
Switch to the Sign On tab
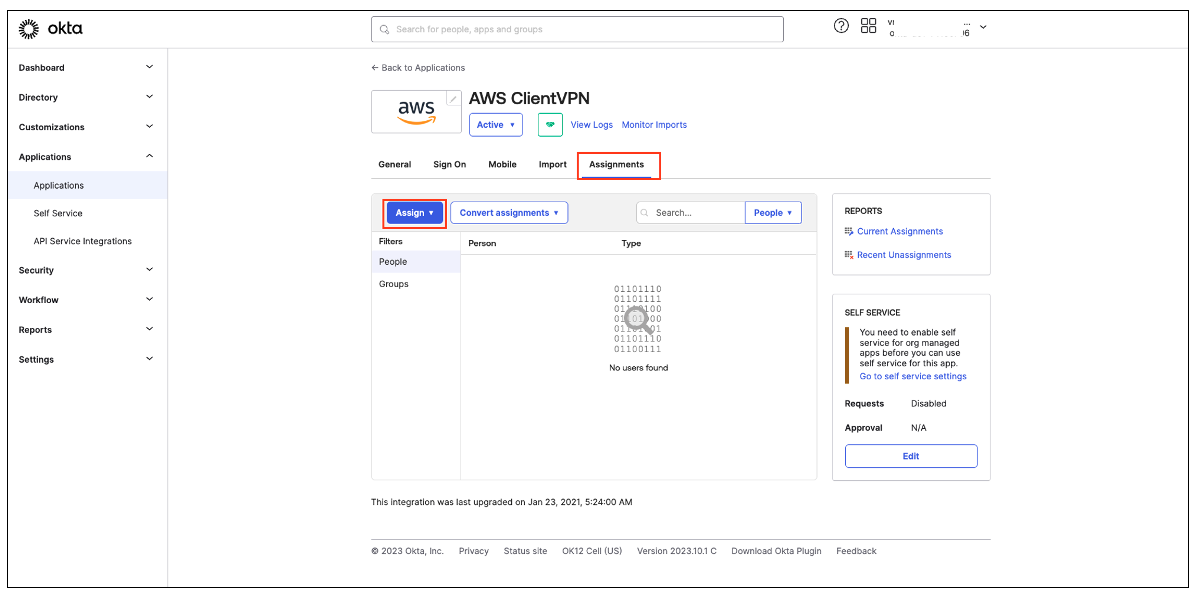450,165
